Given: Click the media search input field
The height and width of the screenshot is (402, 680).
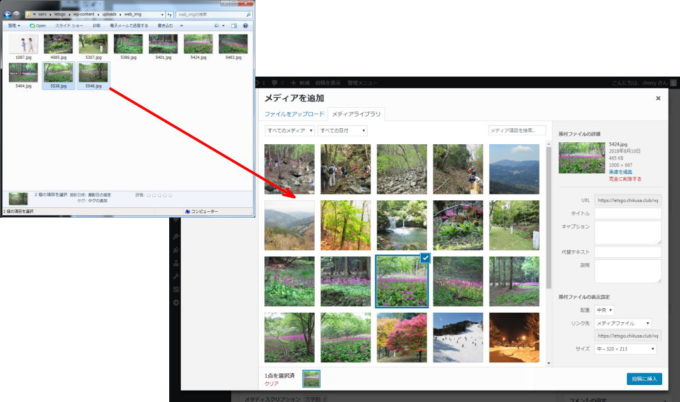Looking at the screenshot, I should pos(517,131).
